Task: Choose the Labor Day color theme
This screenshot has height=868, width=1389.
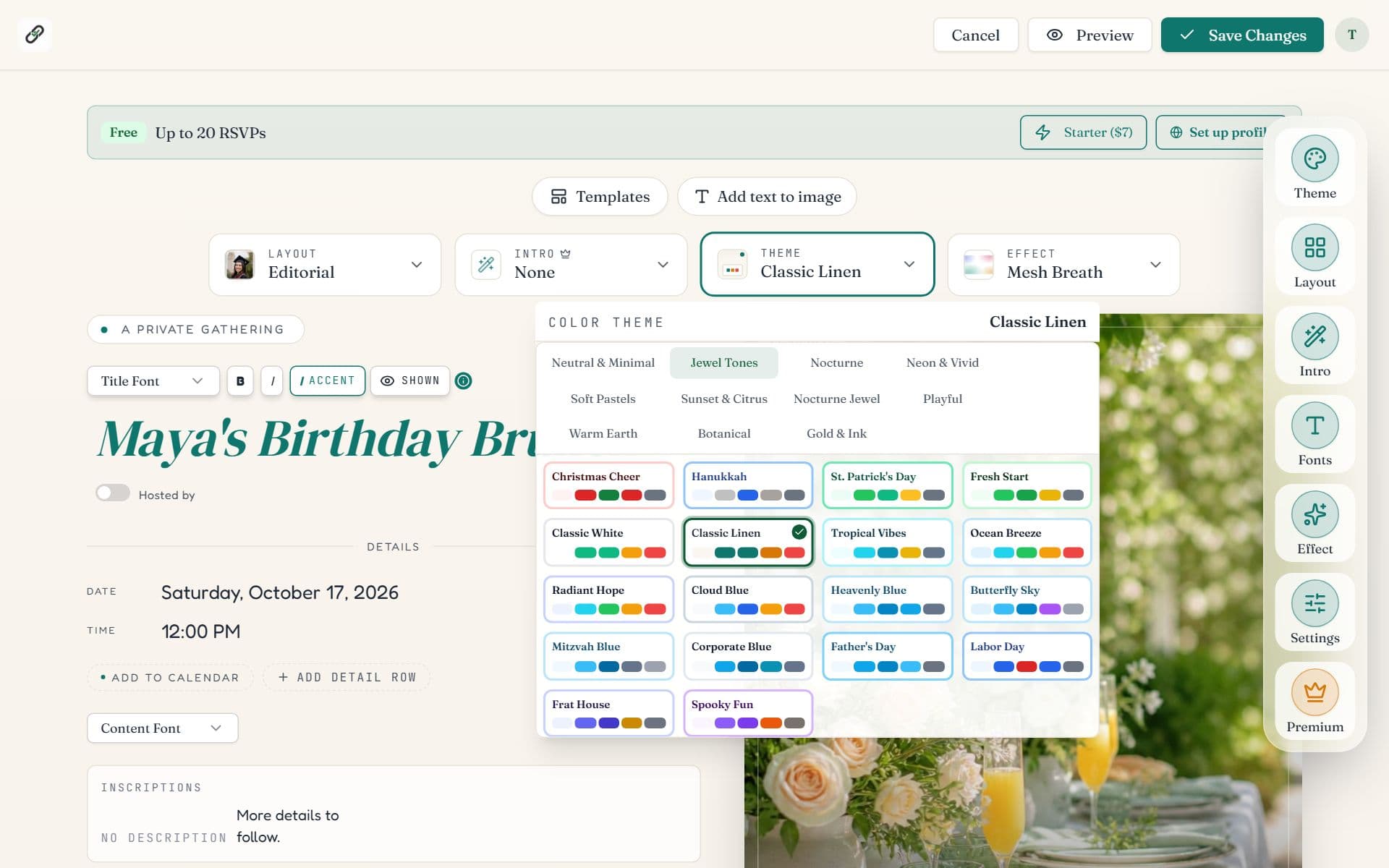Action: tap(1027, 656)
